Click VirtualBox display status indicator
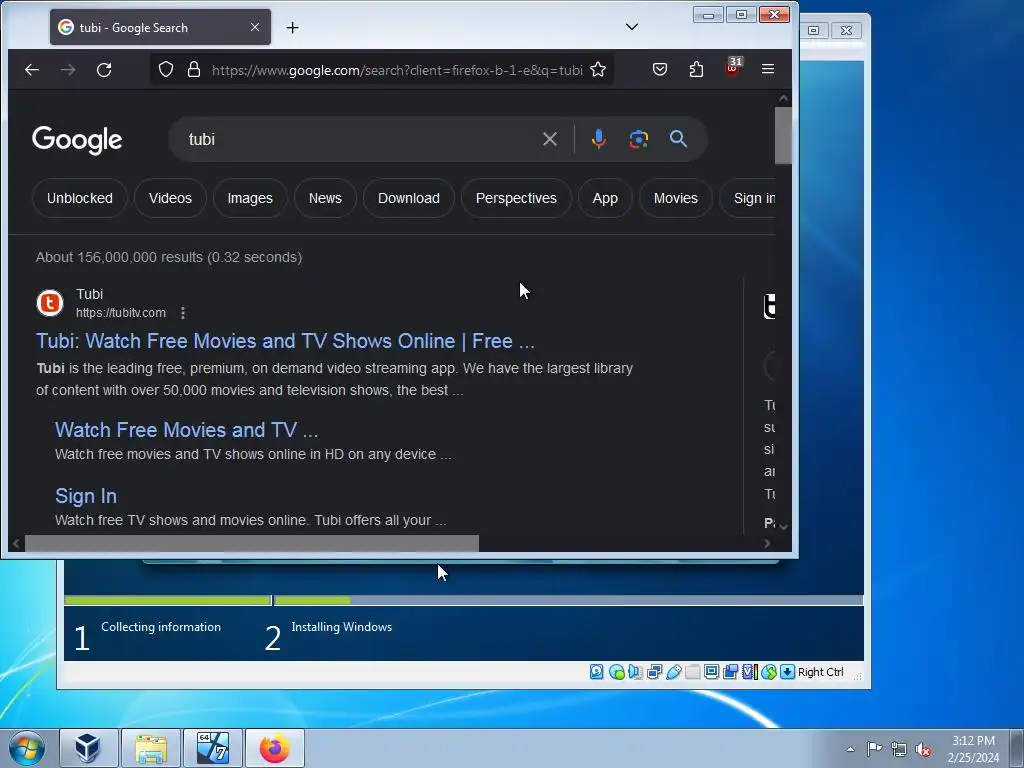The height and width of the screenshot is (768, 1024). pos(711,672)
